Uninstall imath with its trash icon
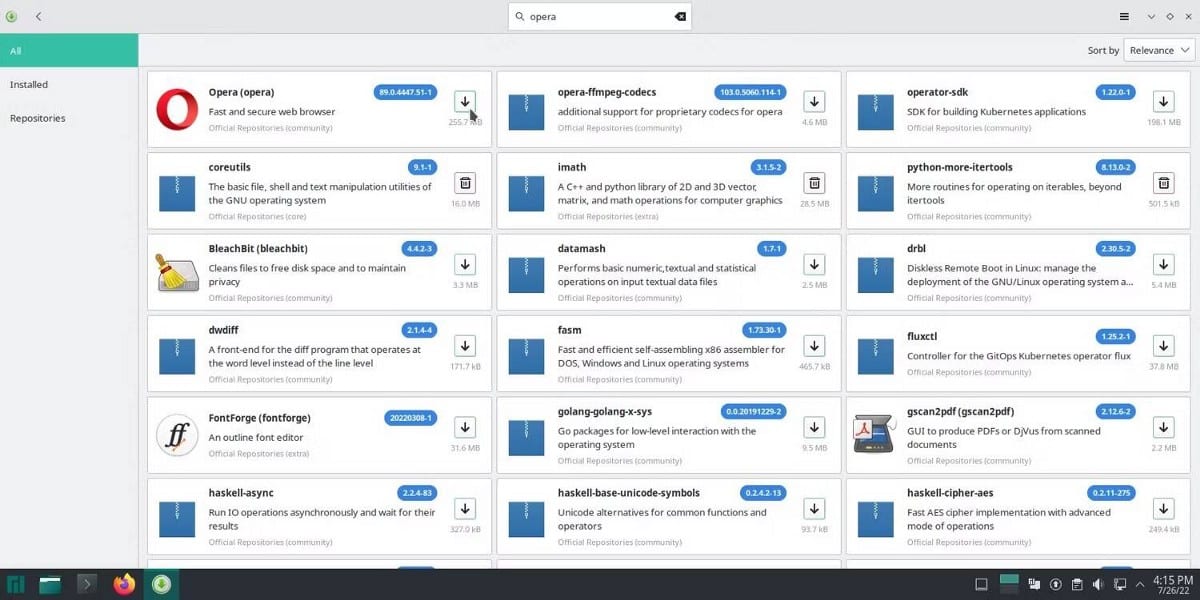 pos(813,183)
